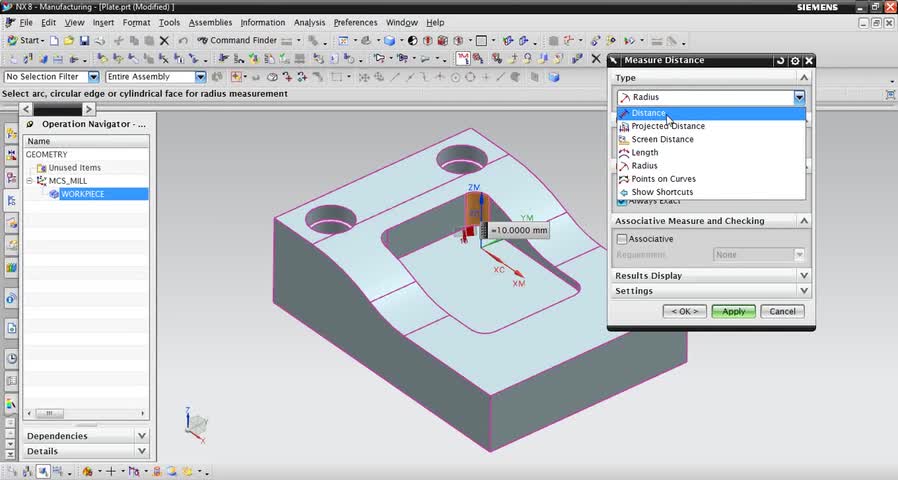
Task: Expand the Dependencies panel
Action: (x=141, y=436)
